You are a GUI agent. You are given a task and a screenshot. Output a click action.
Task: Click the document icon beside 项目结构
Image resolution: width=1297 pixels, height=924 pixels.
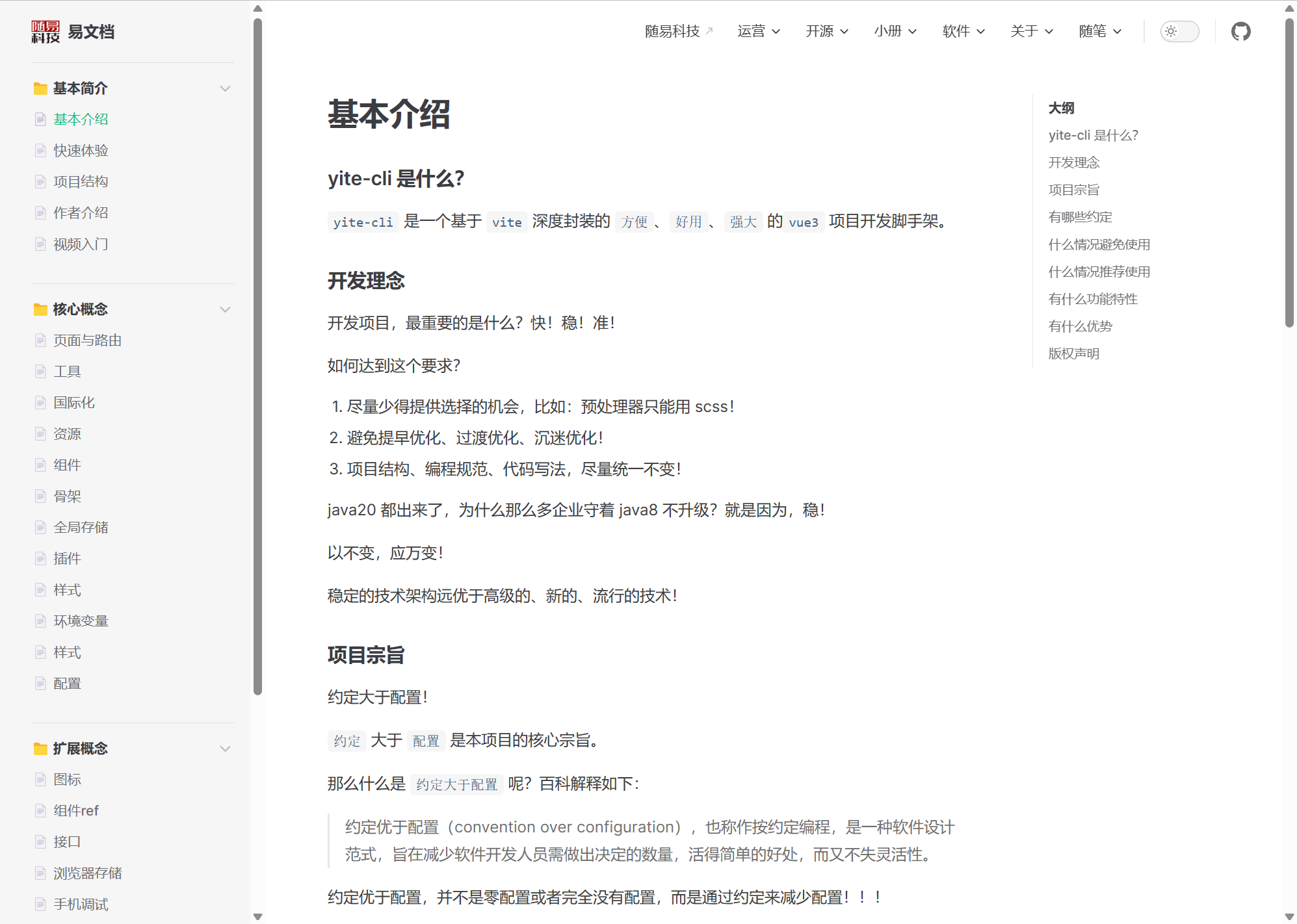(x=40, y=182)
